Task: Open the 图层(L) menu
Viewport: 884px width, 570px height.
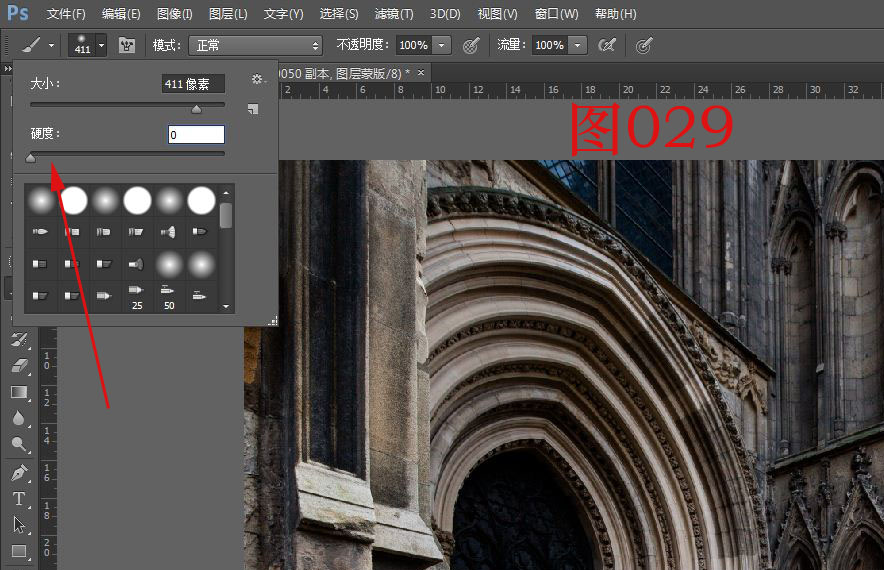Action: click(x=228, y=14)
